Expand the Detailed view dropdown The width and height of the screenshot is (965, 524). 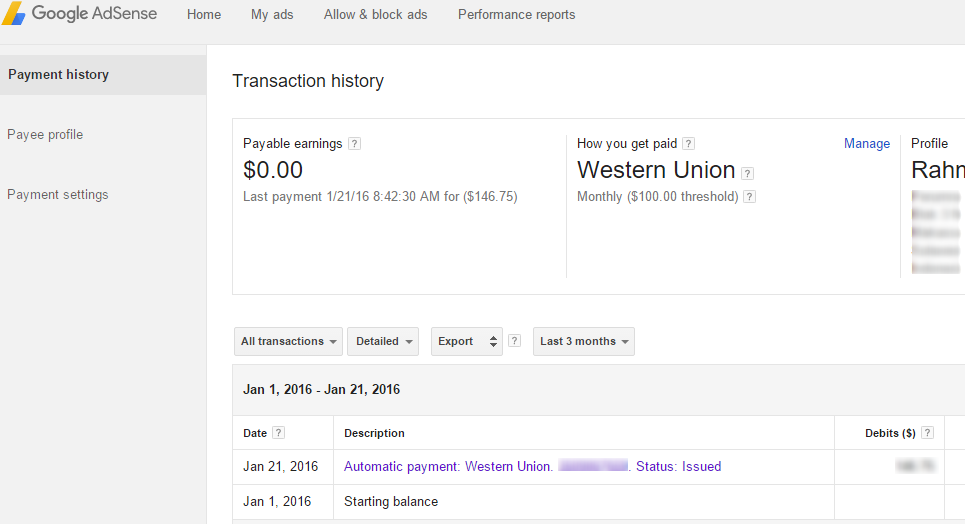[x=385, y=341]
